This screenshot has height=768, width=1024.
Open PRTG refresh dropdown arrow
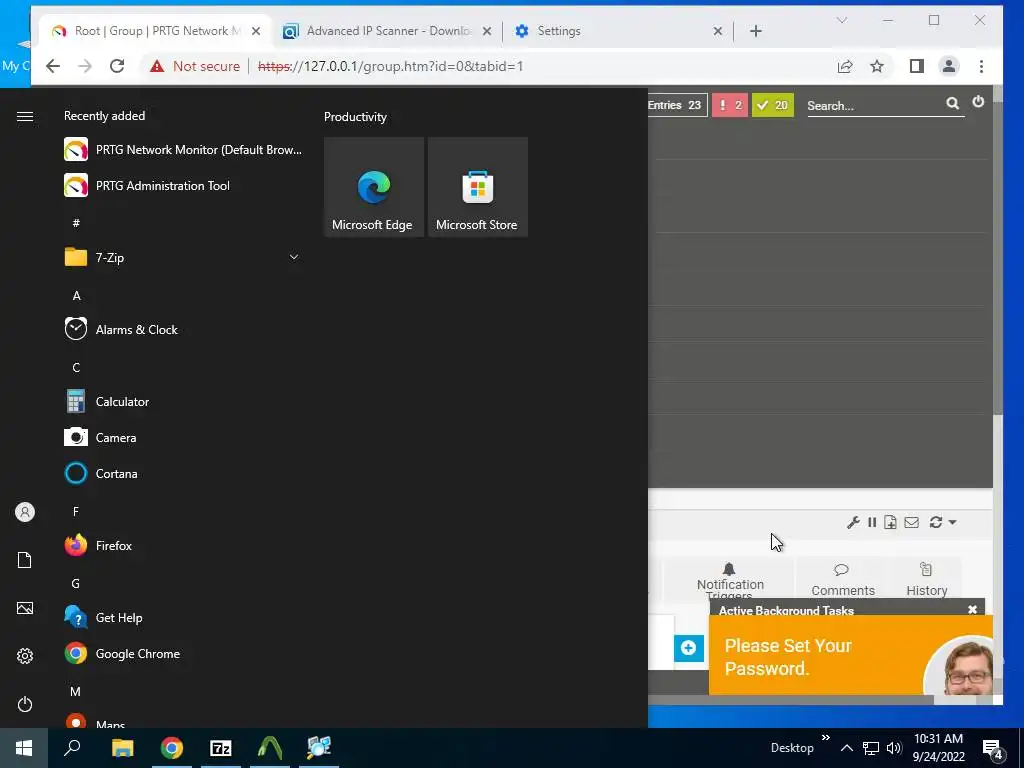click(952, 522)
